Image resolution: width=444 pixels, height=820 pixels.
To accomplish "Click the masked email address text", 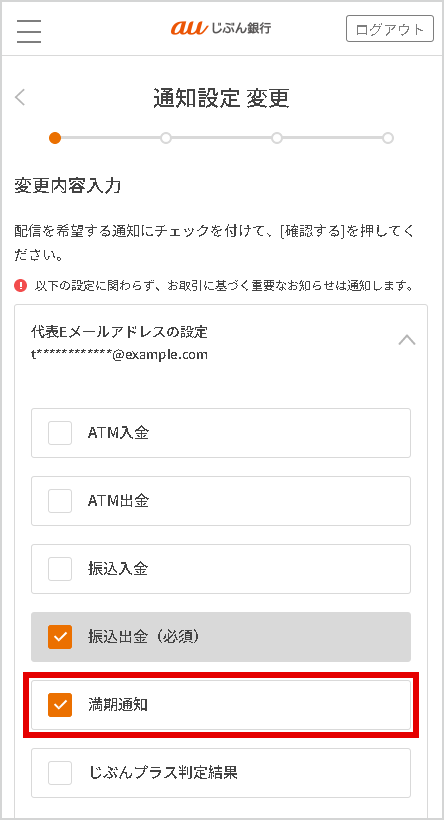I will click(119, 355).
